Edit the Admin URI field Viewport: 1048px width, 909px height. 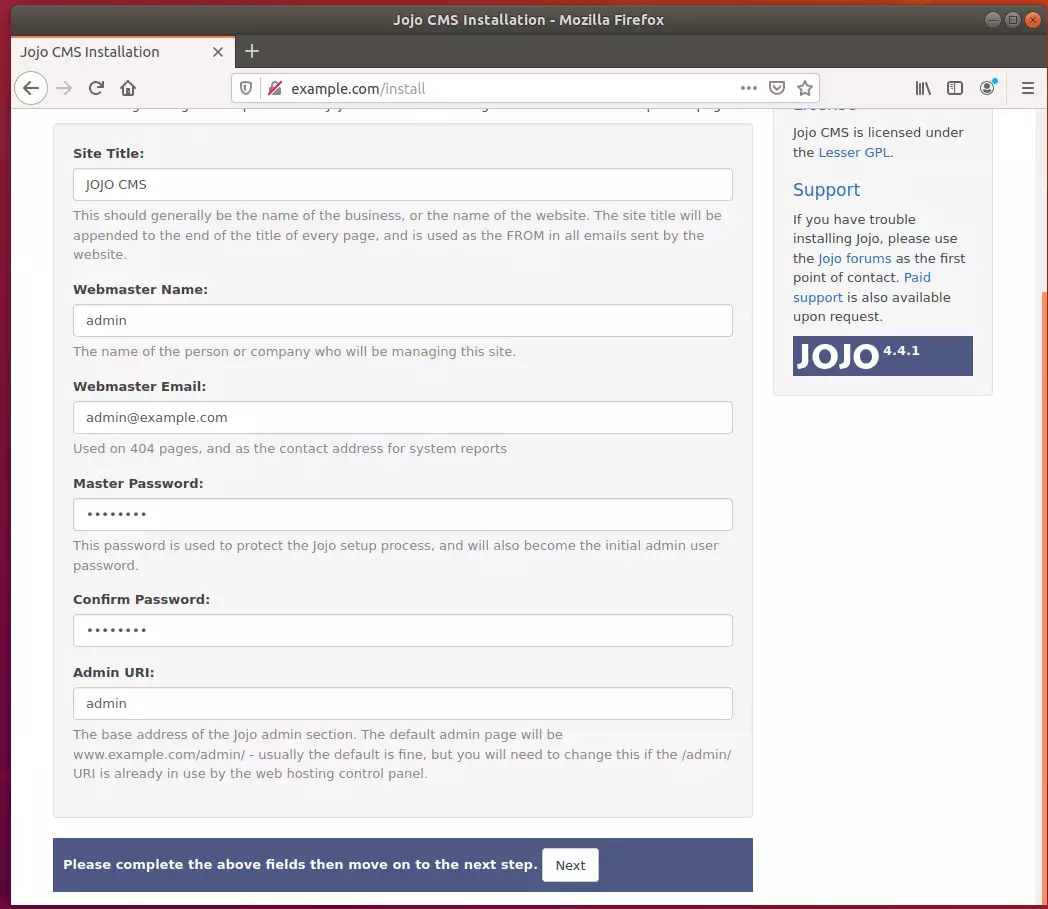point(402,703)
